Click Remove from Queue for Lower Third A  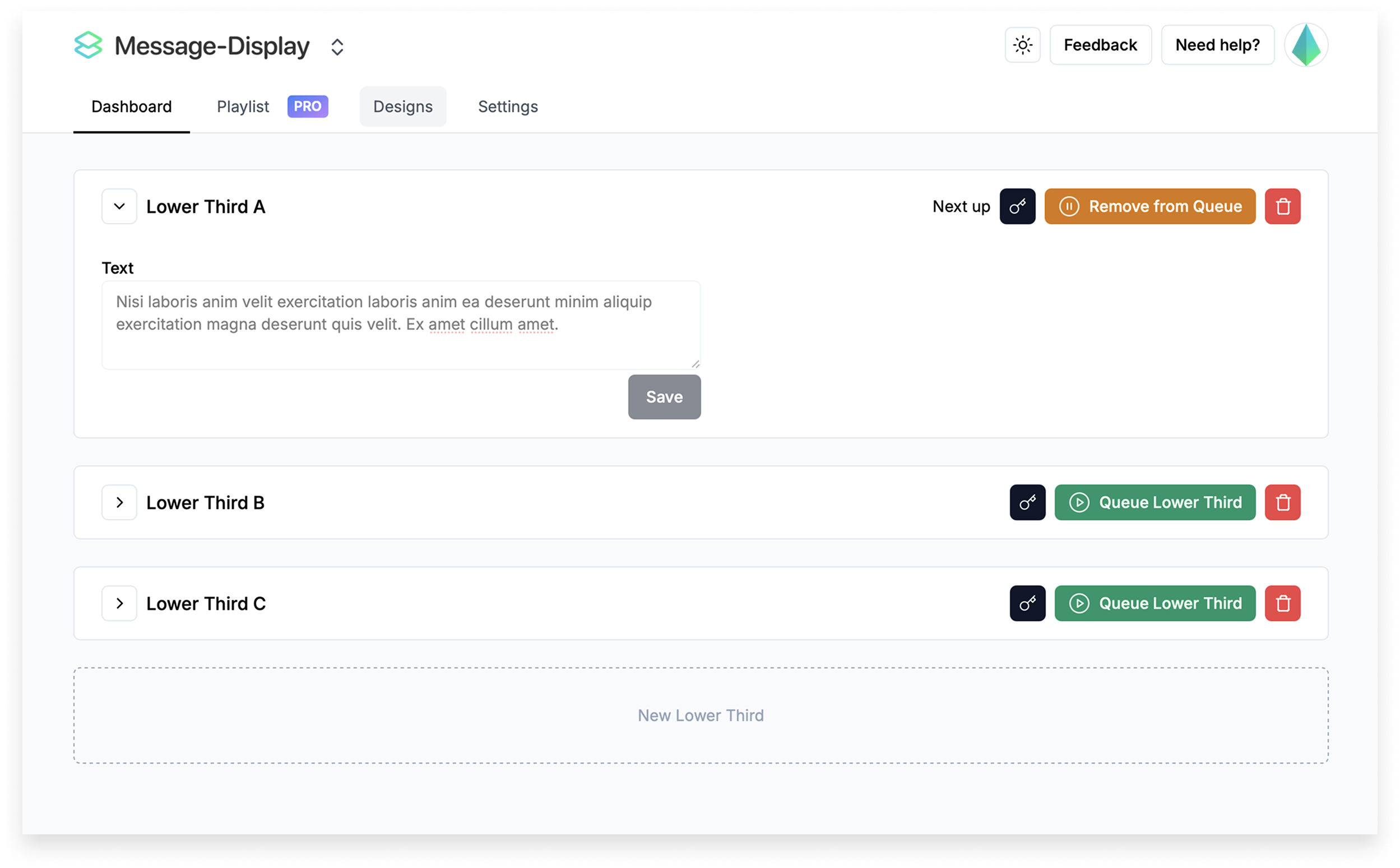[x=1149, y=206]
